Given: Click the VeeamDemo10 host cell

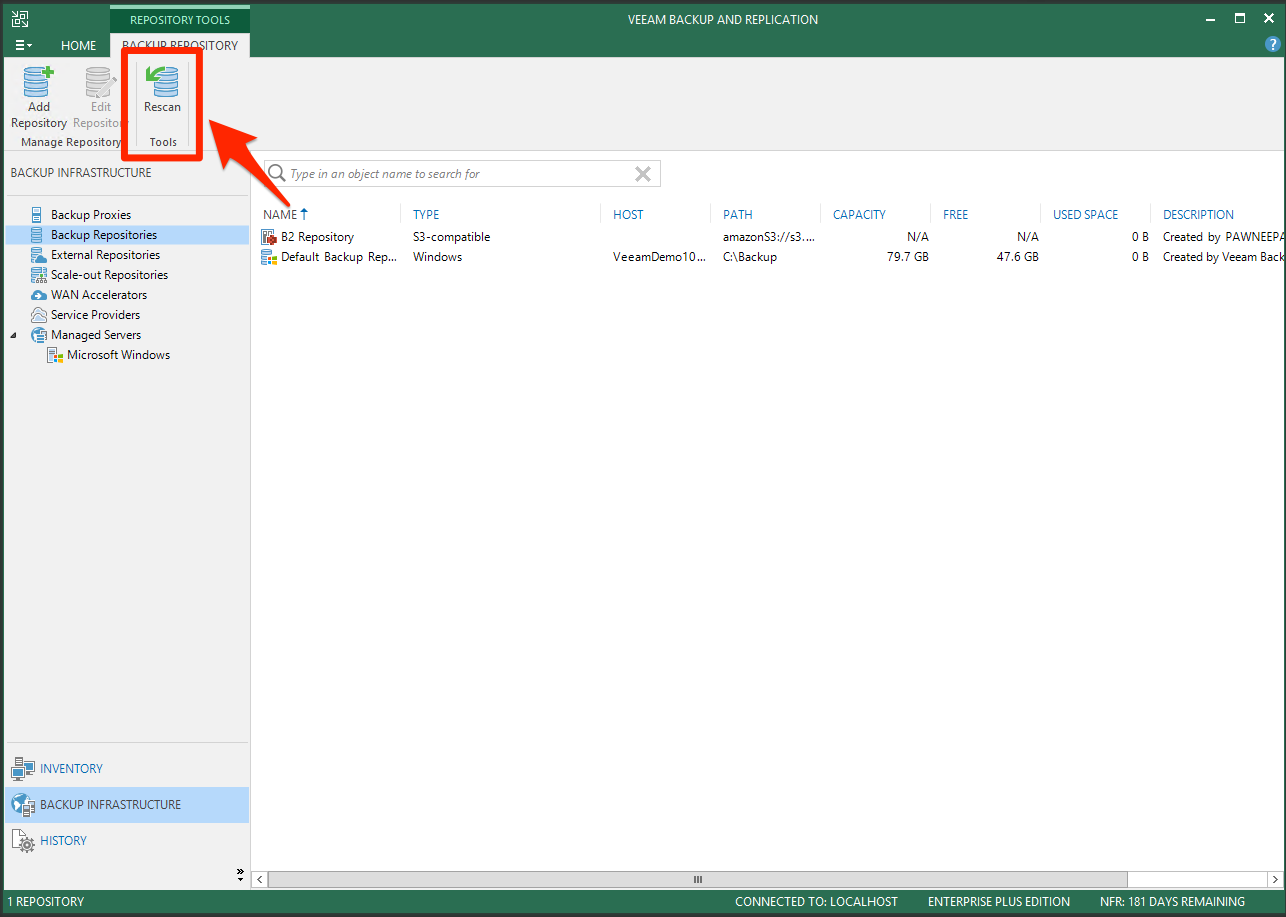Looking at the screenshot, I should [x=659, y=257].
